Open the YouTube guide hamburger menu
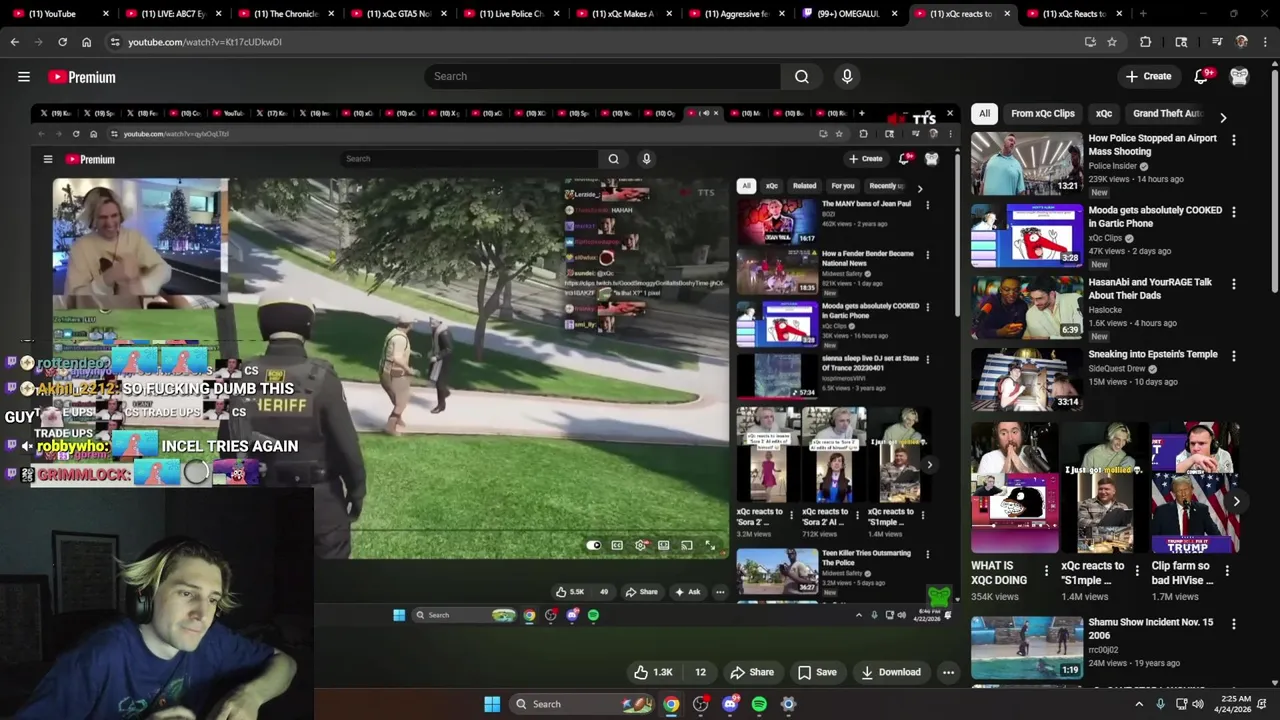The height and width of the screenshot is (720, 1280). tap(24, 77)
